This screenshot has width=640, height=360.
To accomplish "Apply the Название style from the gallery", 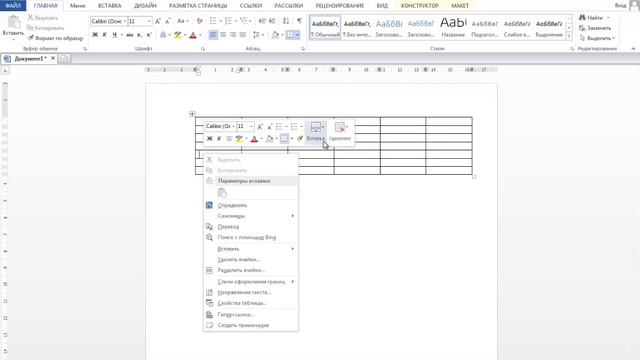I will (x=453, y=27).
